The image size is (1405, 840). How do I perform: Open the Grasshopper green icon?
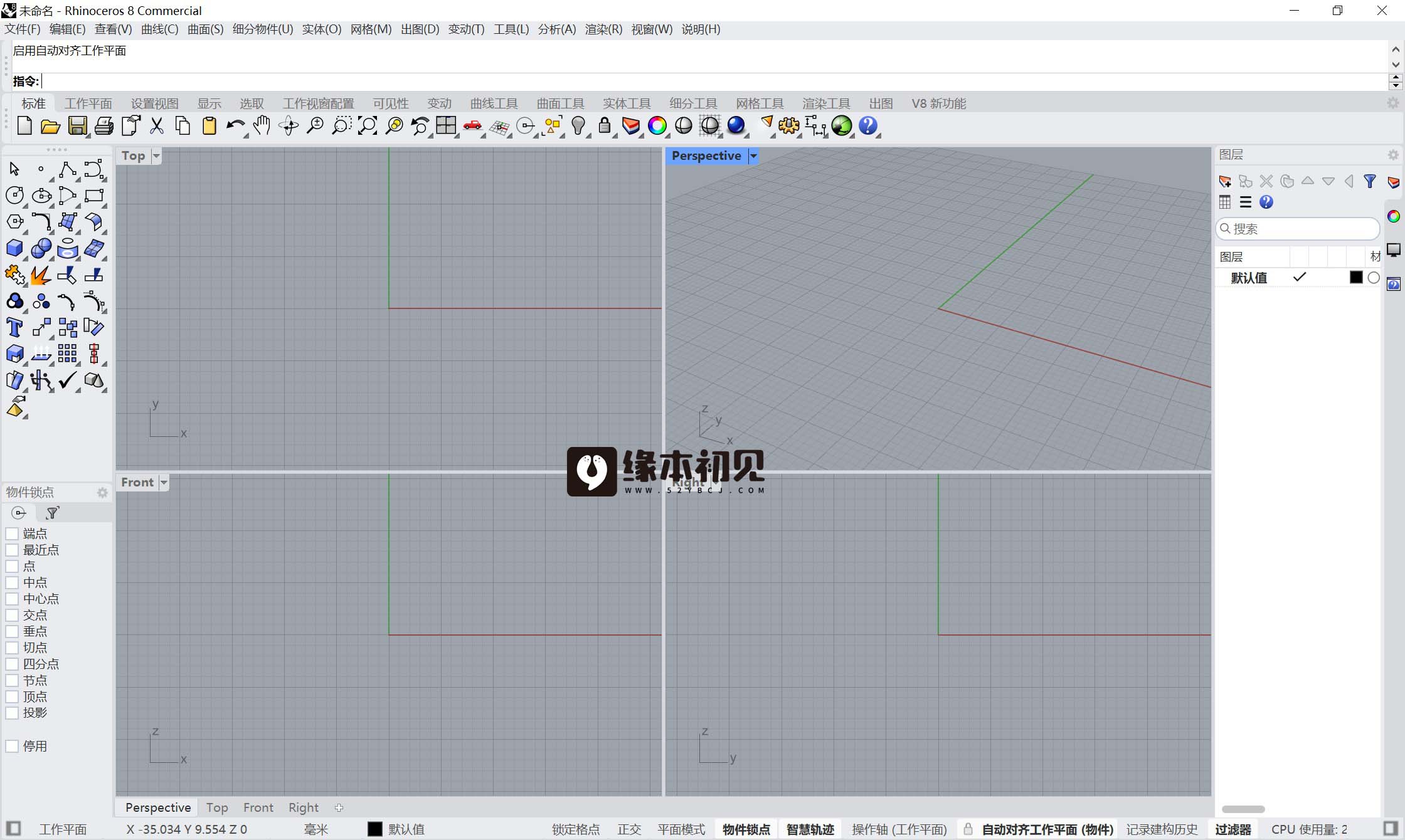pos(842,126)
